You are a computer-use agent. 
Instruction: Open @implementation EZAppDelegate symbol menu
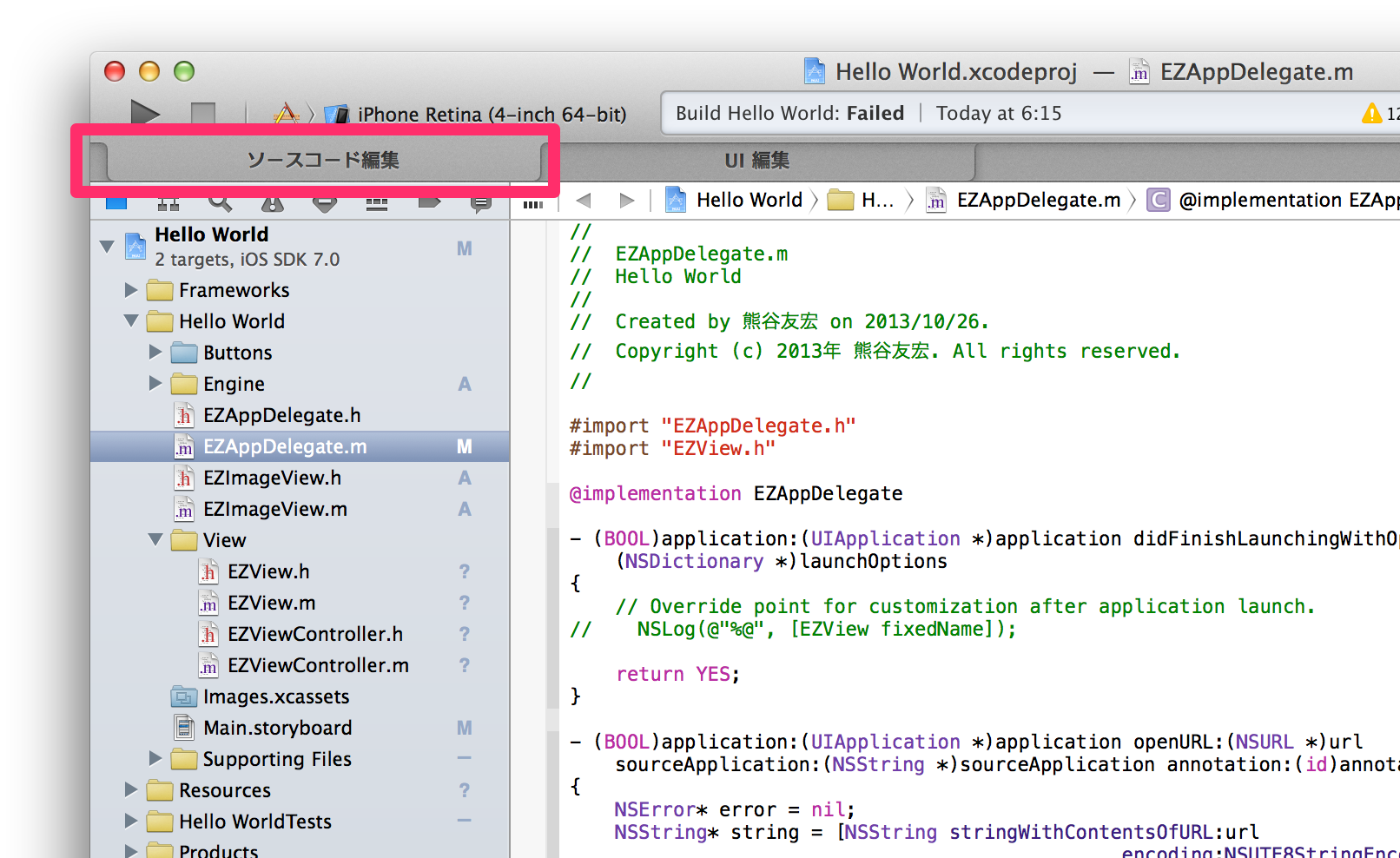(x=1273, y=201)
